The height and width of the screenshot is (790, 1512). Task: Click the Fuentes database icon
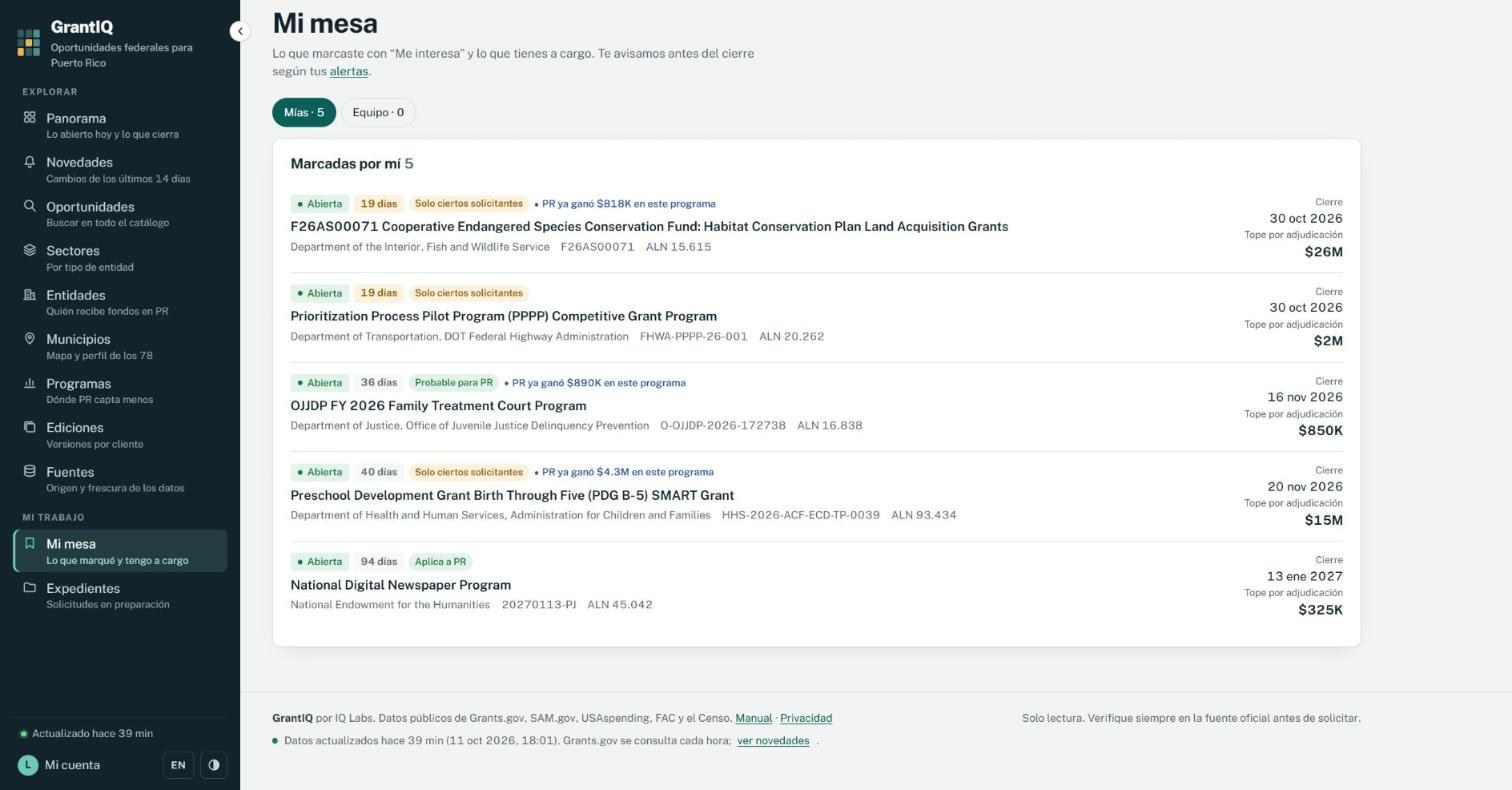point(30,471)
